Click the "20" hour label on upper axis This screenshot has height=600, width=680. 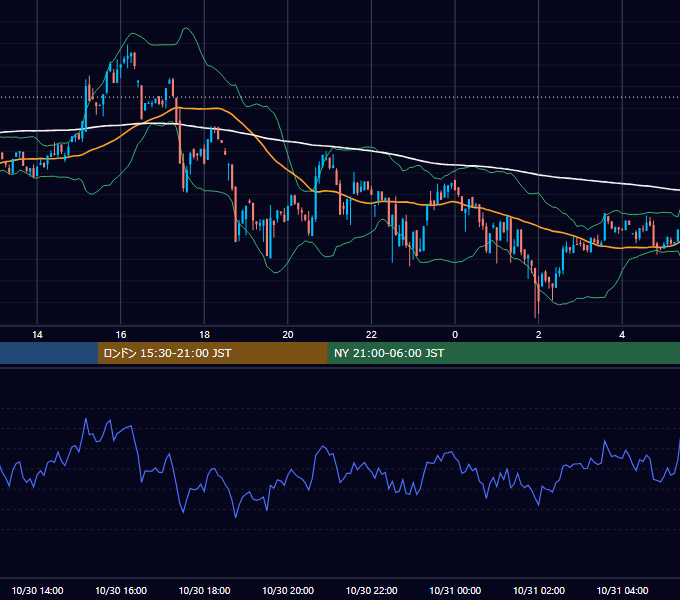click(x=288, y=335)
